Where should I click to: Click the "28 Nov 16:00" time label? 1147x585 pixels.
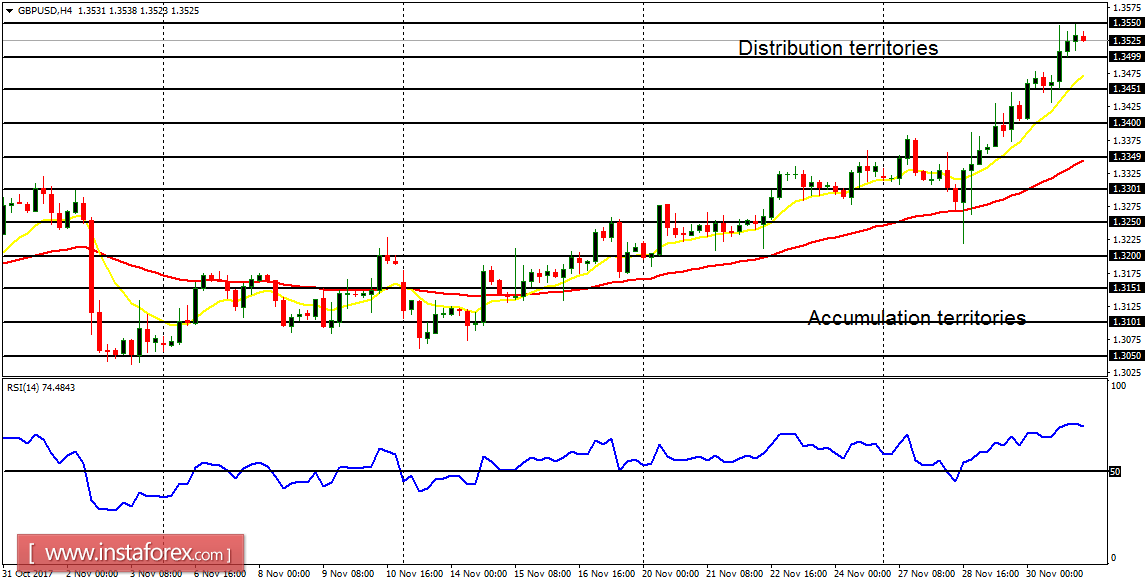pos(992,575)
